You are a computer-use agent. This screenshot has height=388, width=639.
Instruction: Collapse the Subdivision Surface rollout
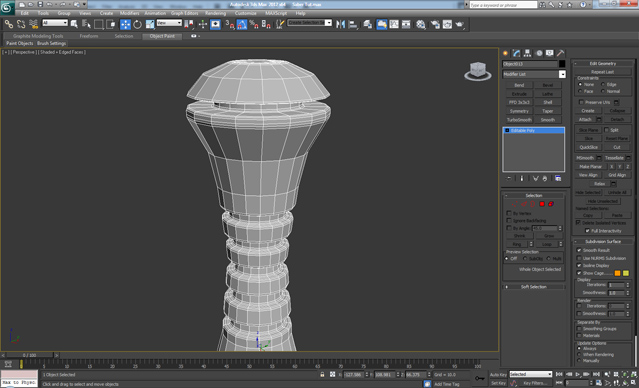pyautogui.click(x=603, y=241)
